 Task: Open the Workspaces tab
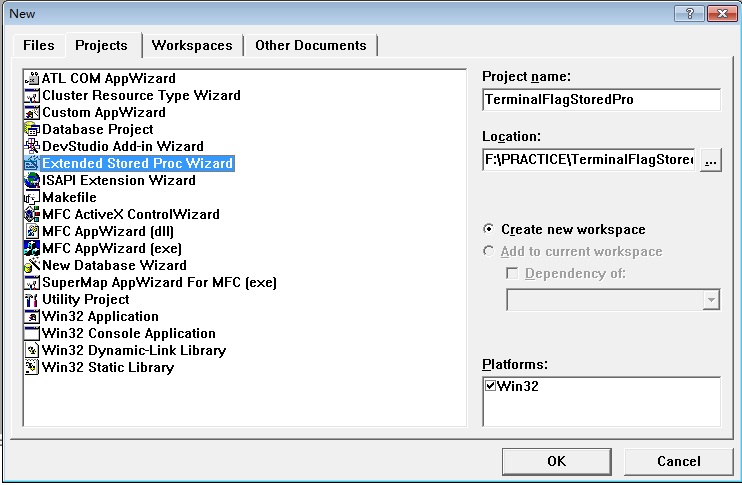192,45
